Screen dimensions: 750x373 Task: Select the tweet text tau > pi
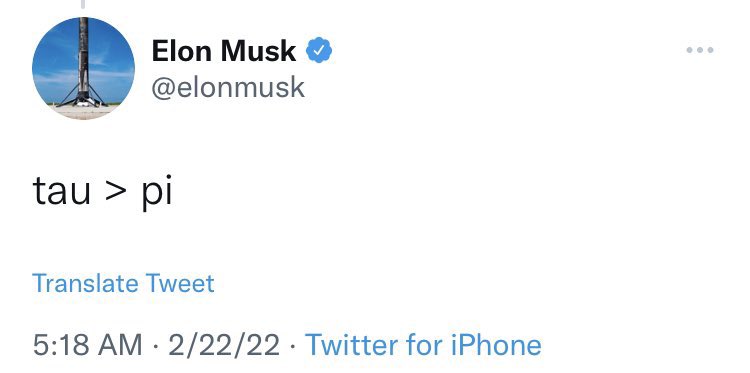[102, 192]
